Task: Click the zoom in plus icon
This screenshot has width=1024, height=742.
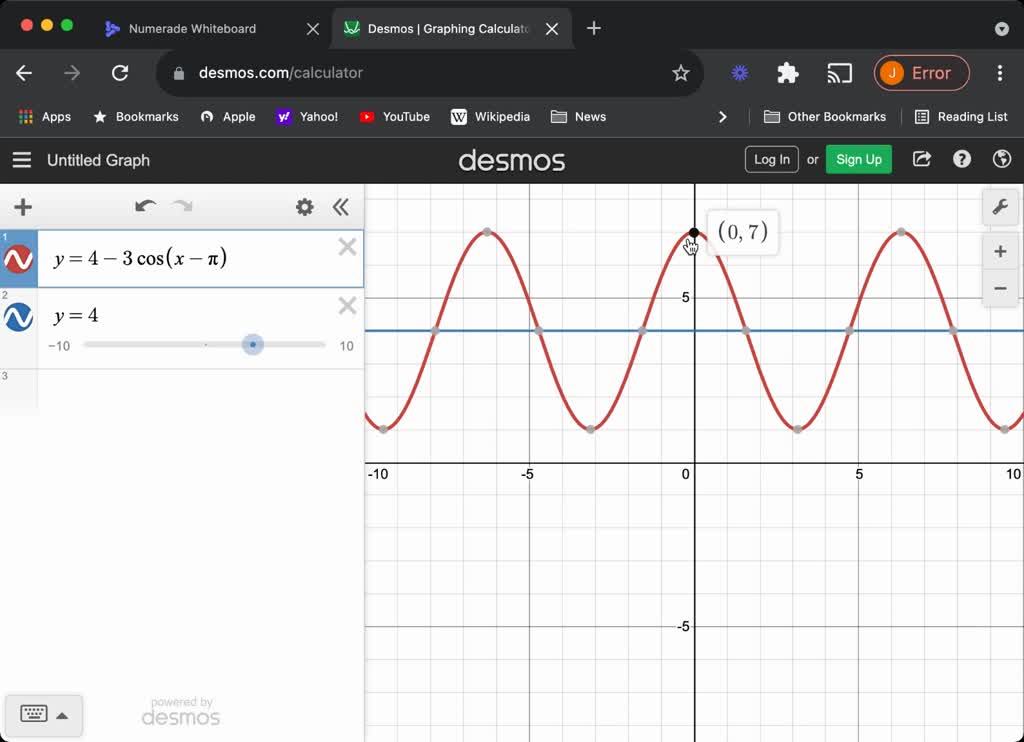Action: (1001, 251)
